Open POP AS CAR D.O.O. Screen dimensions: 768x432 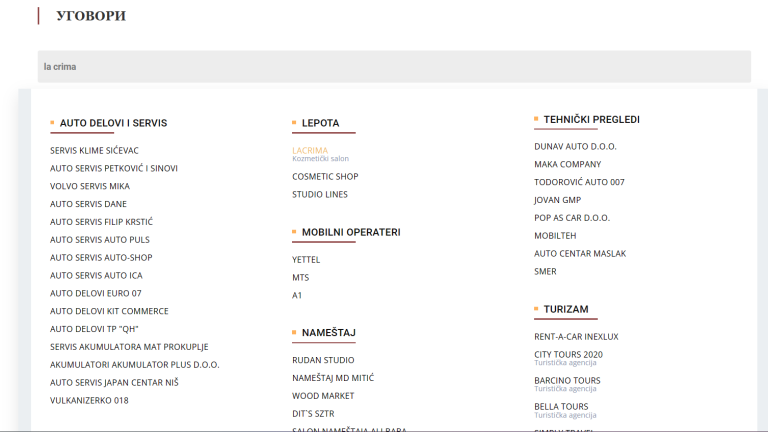point(572,218)
